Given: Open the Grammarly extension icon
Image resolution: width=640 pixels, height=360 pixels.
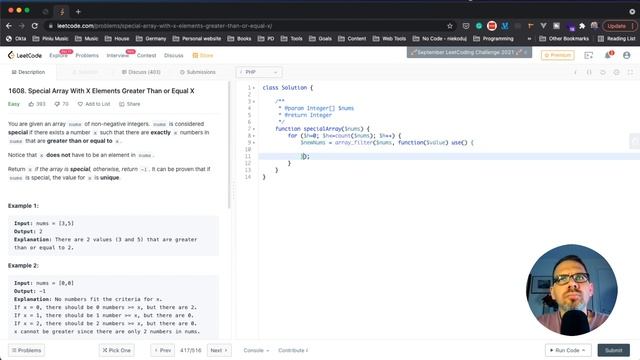Looking at the screenshot, I should point(479,26).
